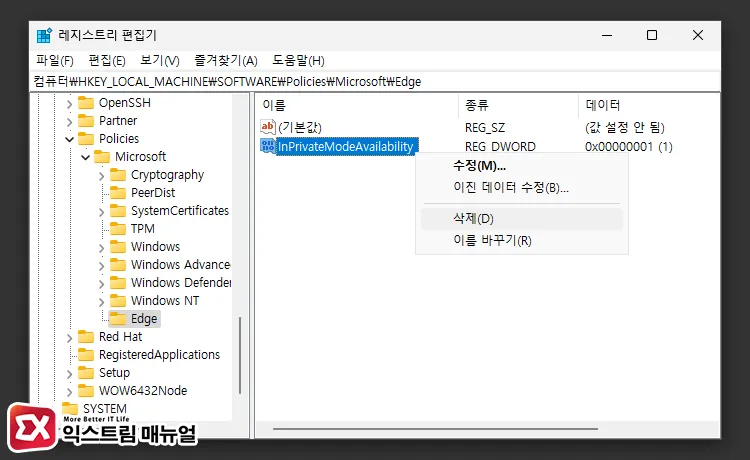Select the (기본값) value name
This screenshot has width=750, height=460.
pos(300,127)
